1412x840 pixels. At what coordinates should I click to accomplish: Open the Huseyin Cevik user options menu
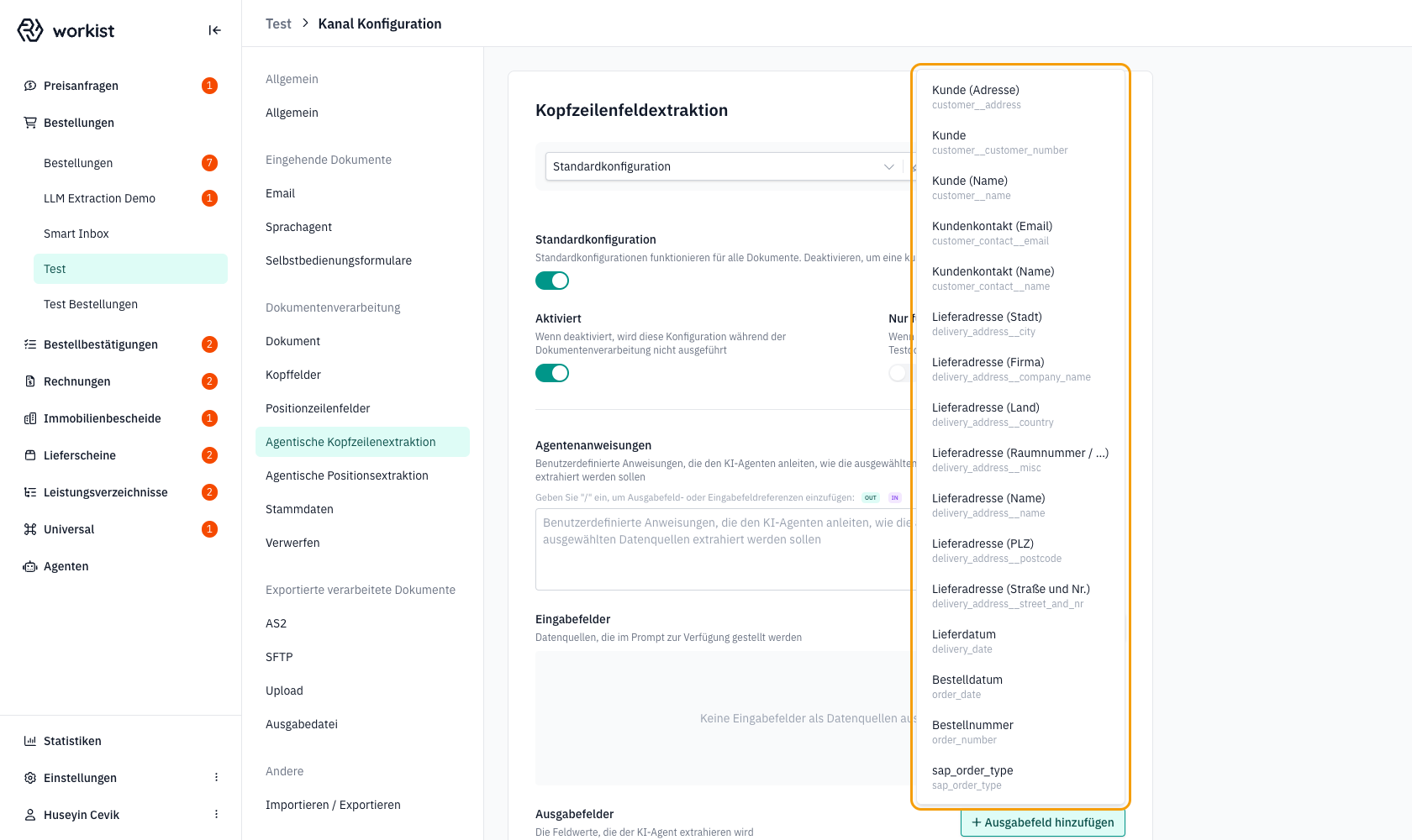click(216, 815)
